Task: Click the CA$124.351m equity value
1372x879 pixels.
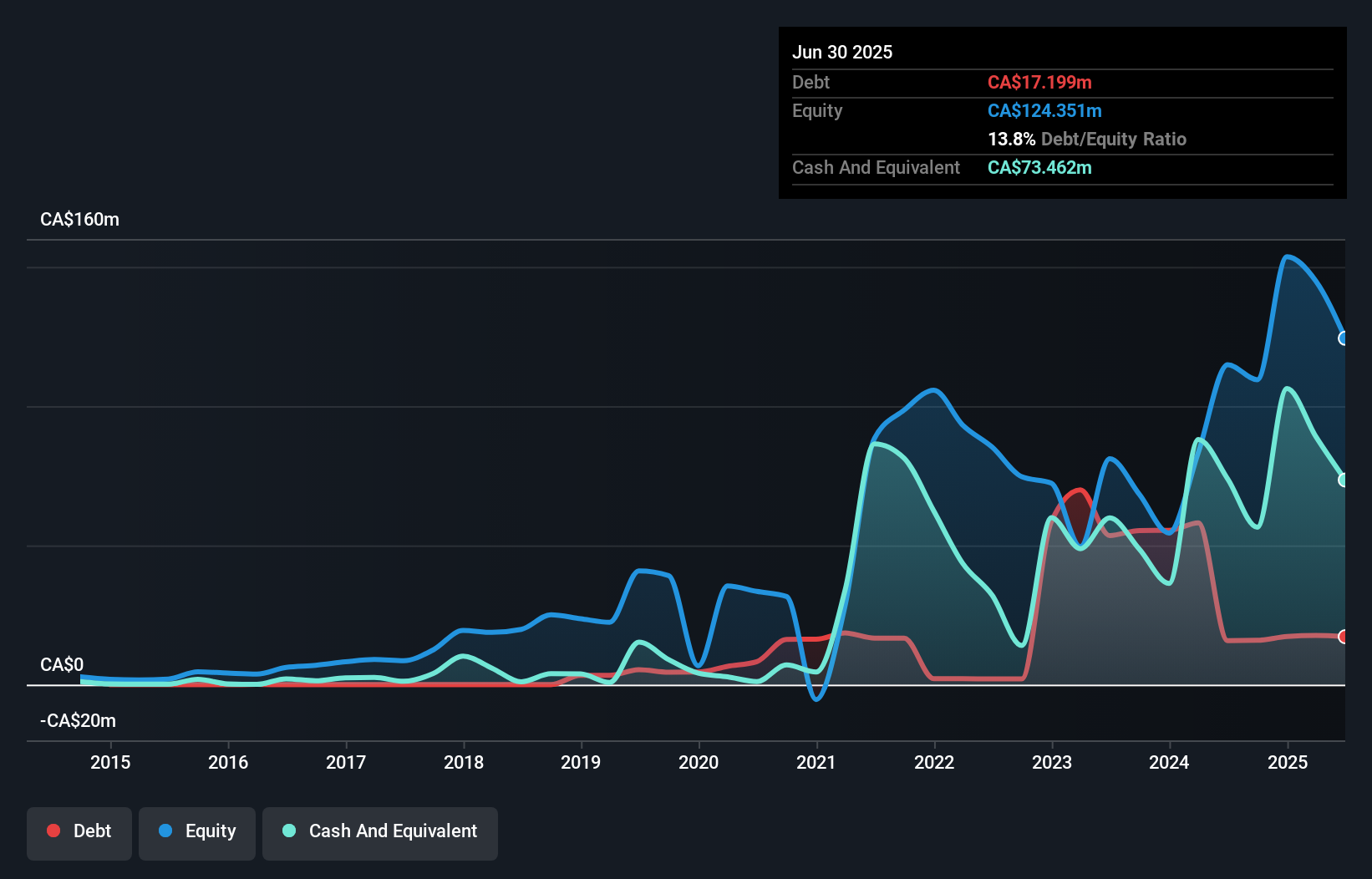Action: point(1044,110)
